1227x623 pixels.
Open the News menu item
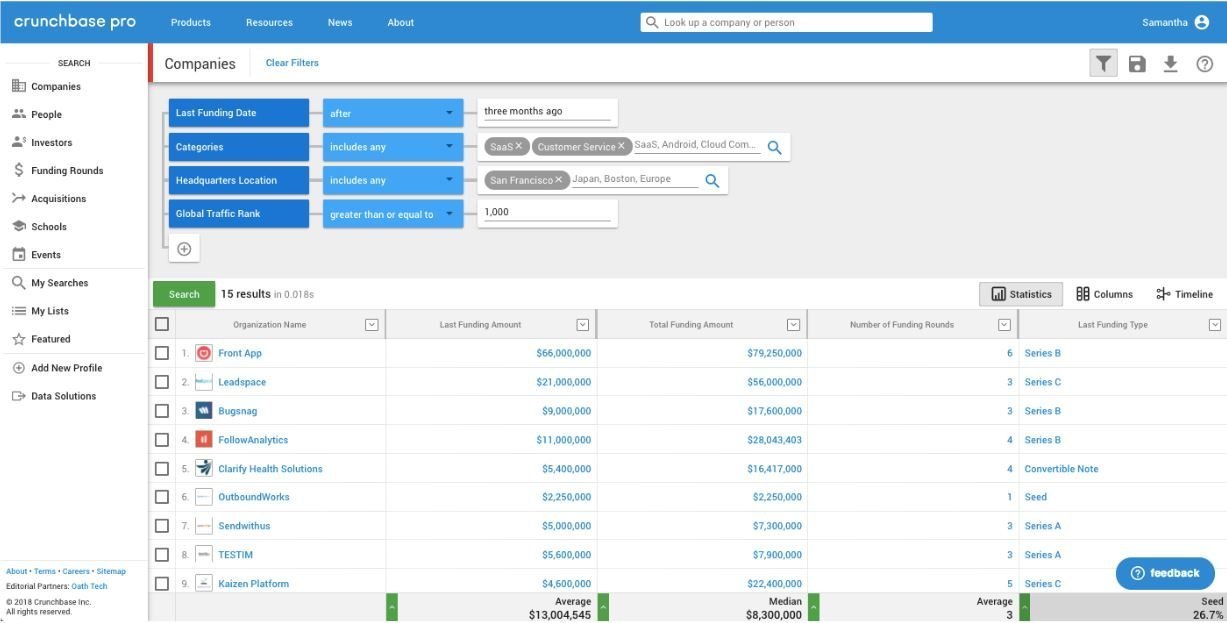(x=340, y=23)
